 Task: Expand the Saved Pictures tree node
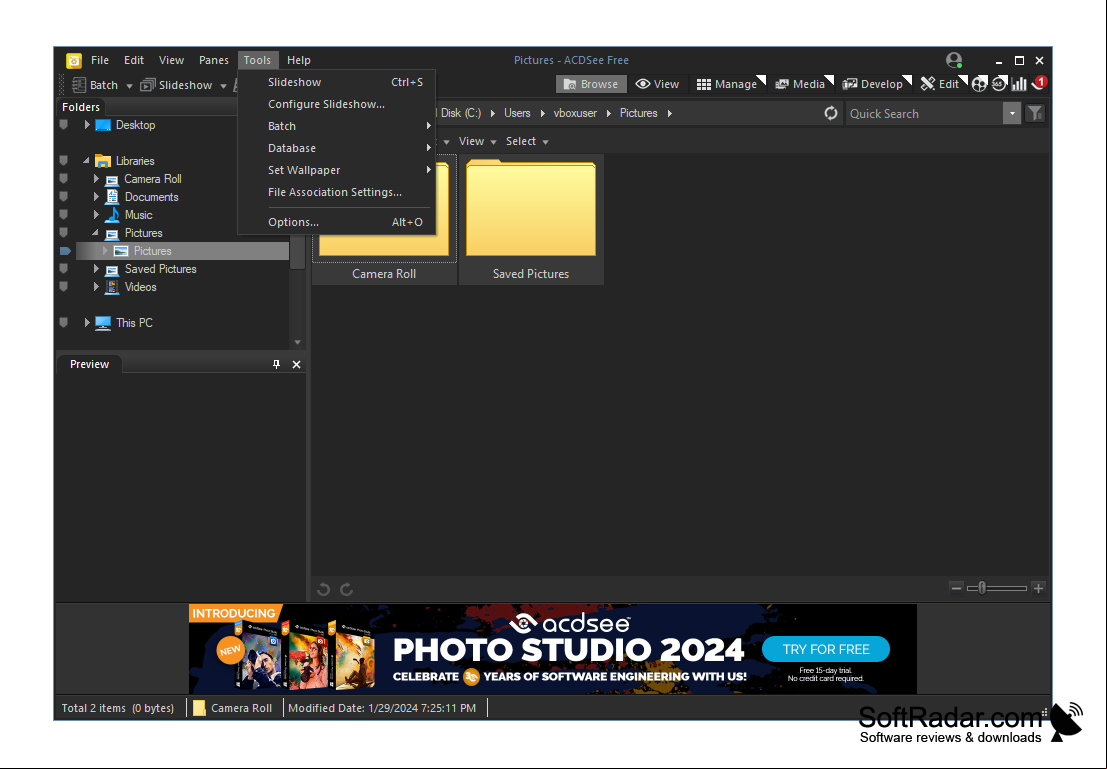tap(96, 268)
